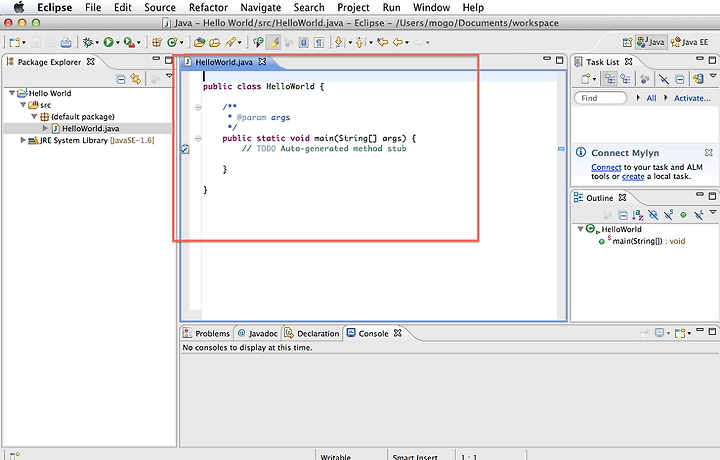720x460 pixels.
Task: Run the program with green play icon
Action: point(108,43)
